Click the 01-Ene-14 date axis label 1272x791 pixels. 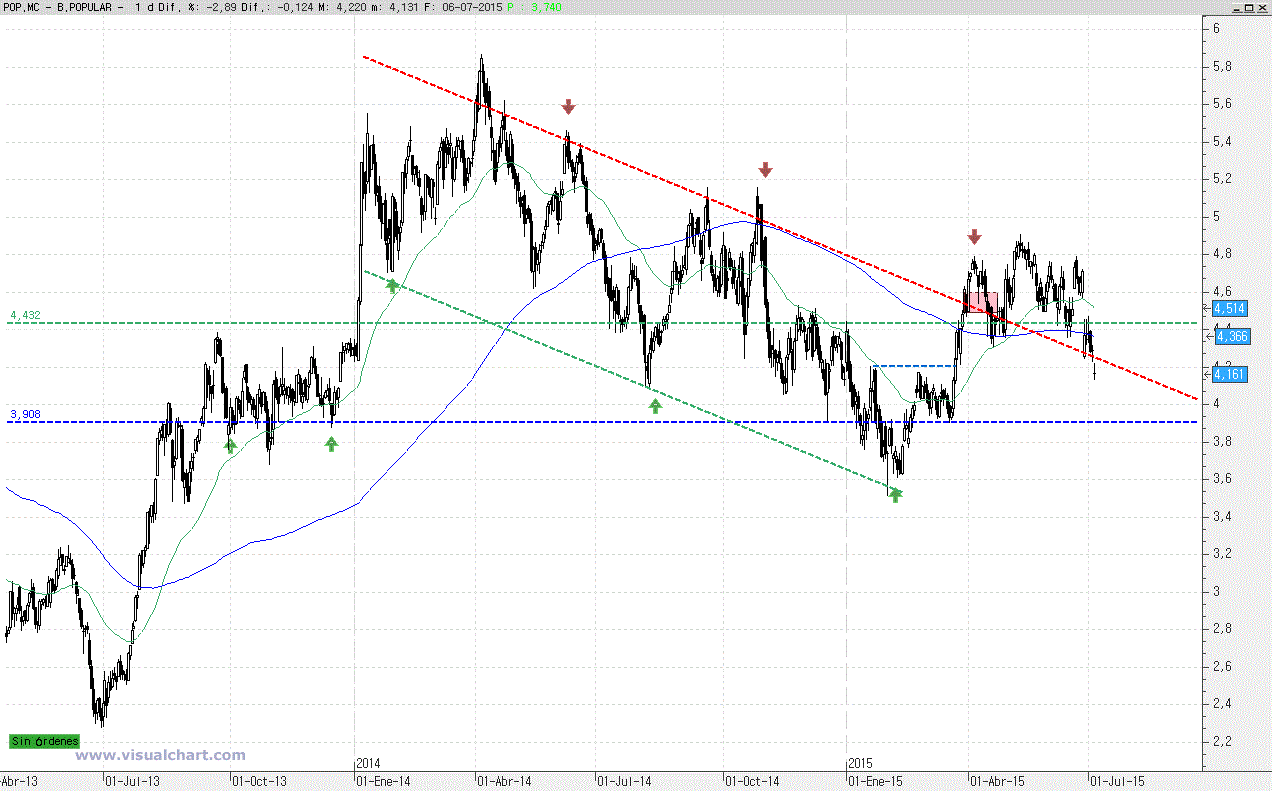point(382,781)
